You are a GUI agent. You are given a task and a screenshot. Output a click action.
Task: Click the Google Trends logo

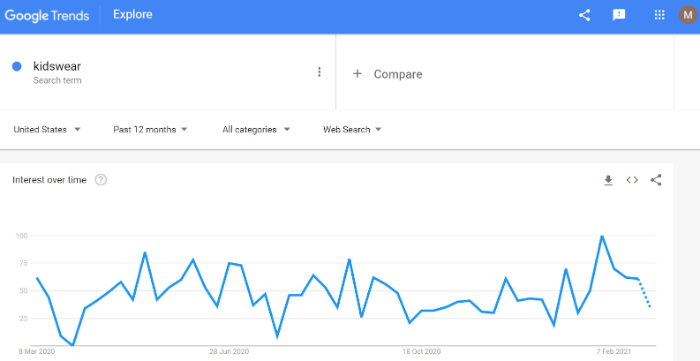tap(47, 16)
